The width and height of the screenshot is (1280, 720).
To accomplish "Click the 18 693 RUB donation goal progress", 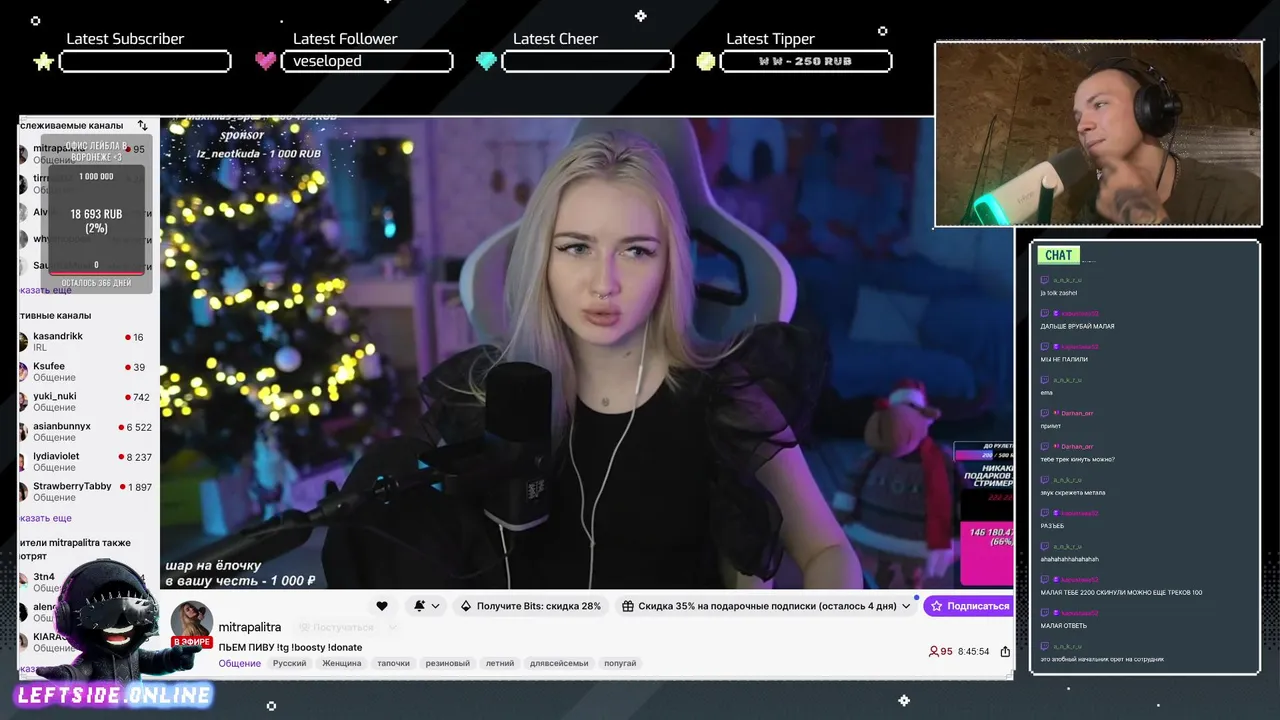I will coord(96,220).
